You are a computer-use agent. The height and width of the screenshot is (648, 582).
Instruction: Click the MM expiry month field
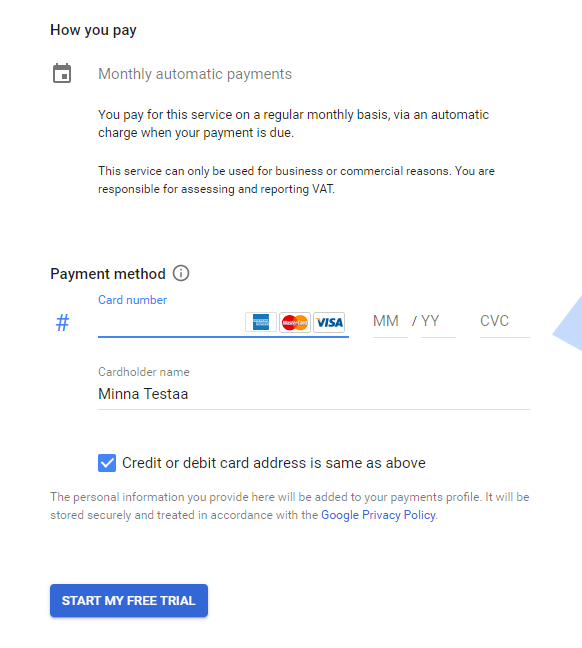tap(390, 322)
